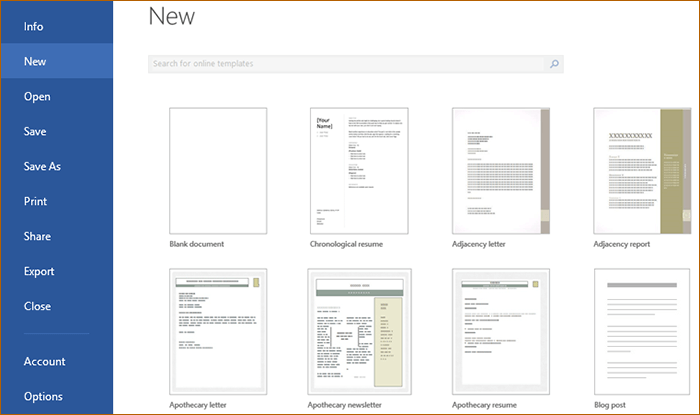
Task: Choose the Chronological resume template
Action: tap(359, 170)
